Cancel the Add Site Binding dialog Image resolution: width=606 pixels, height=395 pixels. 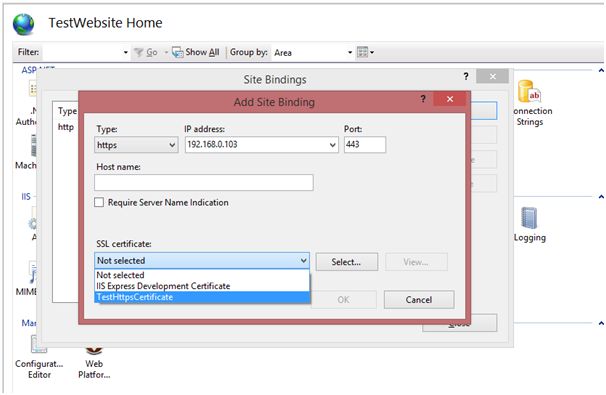click(419, 300)
